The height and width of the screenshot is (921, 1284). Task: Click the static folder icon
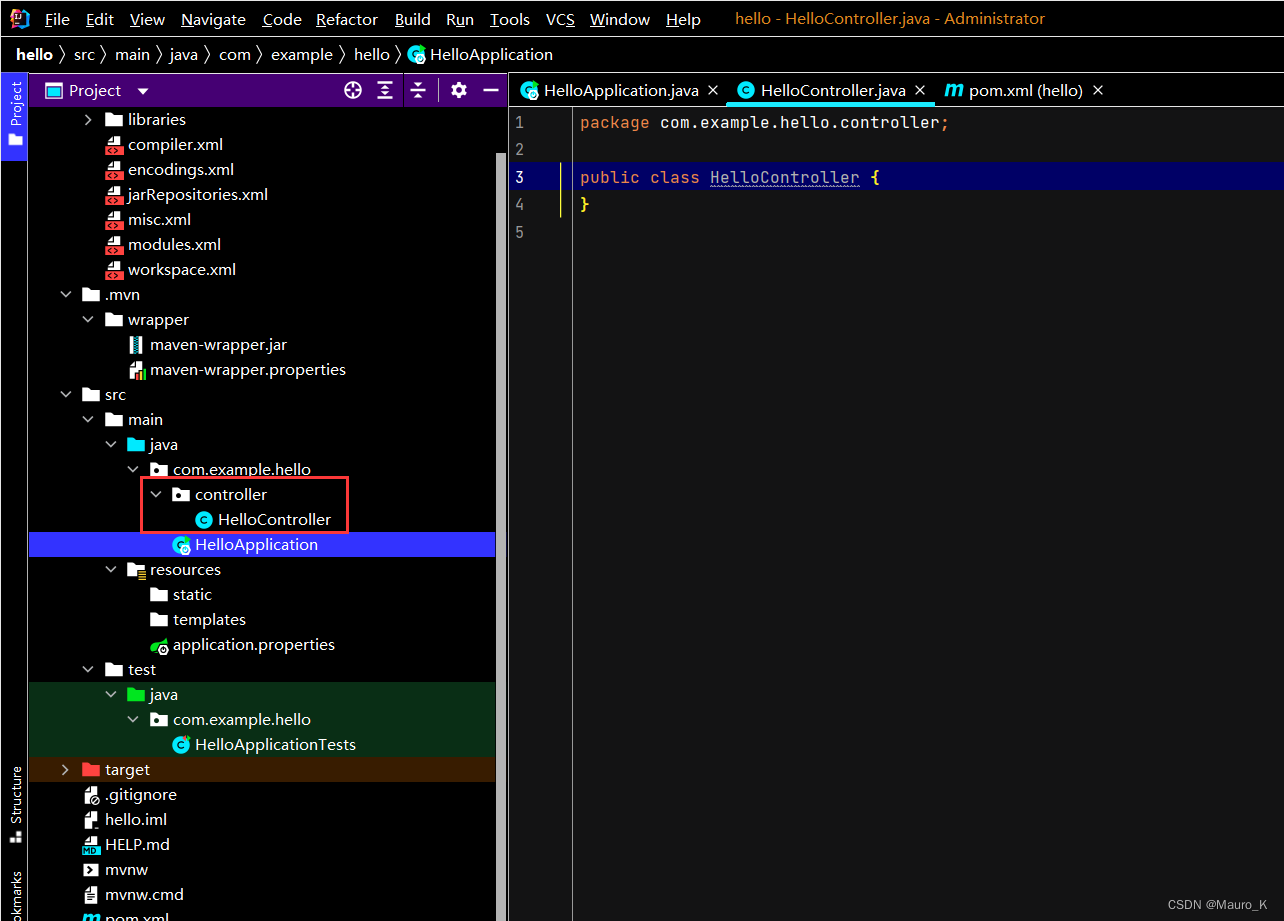pos(159,595)
